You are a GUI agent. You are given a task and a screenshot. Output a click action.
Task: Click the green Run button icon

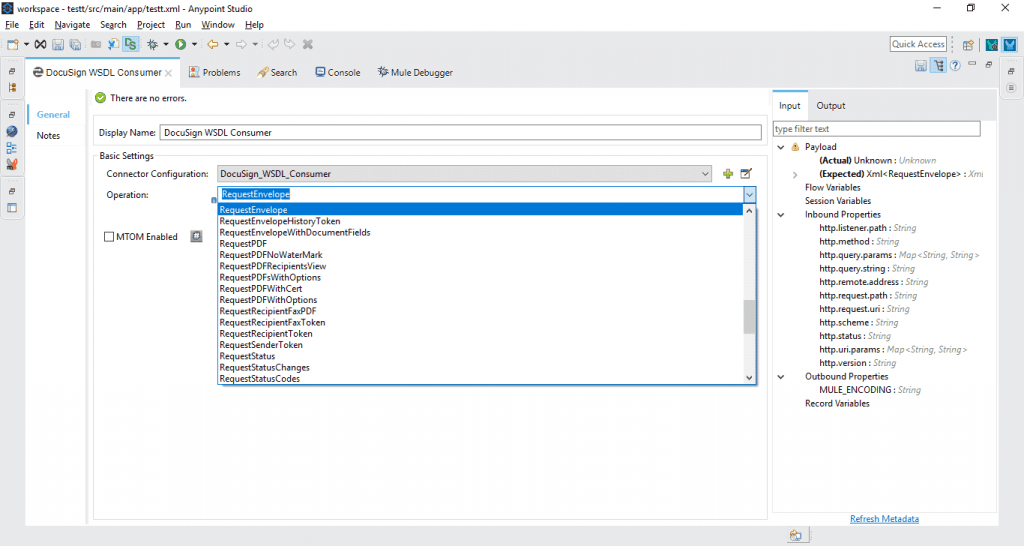pos(181,44)
